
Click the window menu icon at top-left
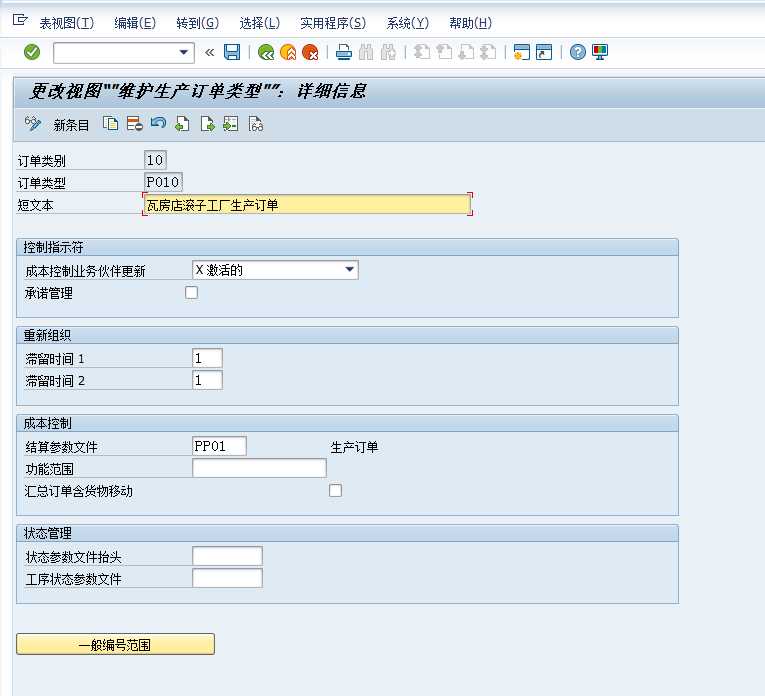(x=20, y=20)
